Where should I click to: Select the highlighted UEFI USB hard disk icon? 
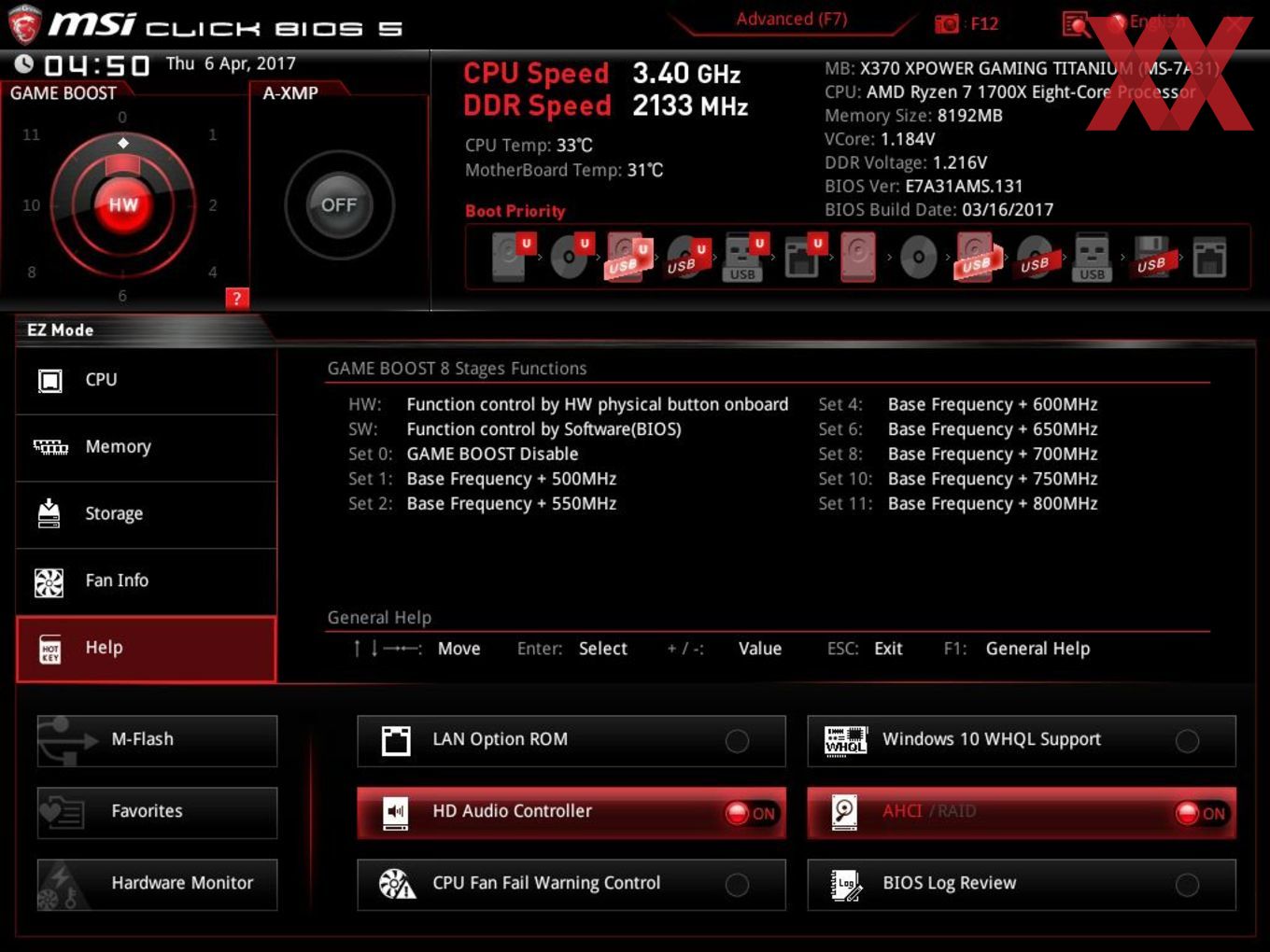pyautogui.click(x=628, y=257)
